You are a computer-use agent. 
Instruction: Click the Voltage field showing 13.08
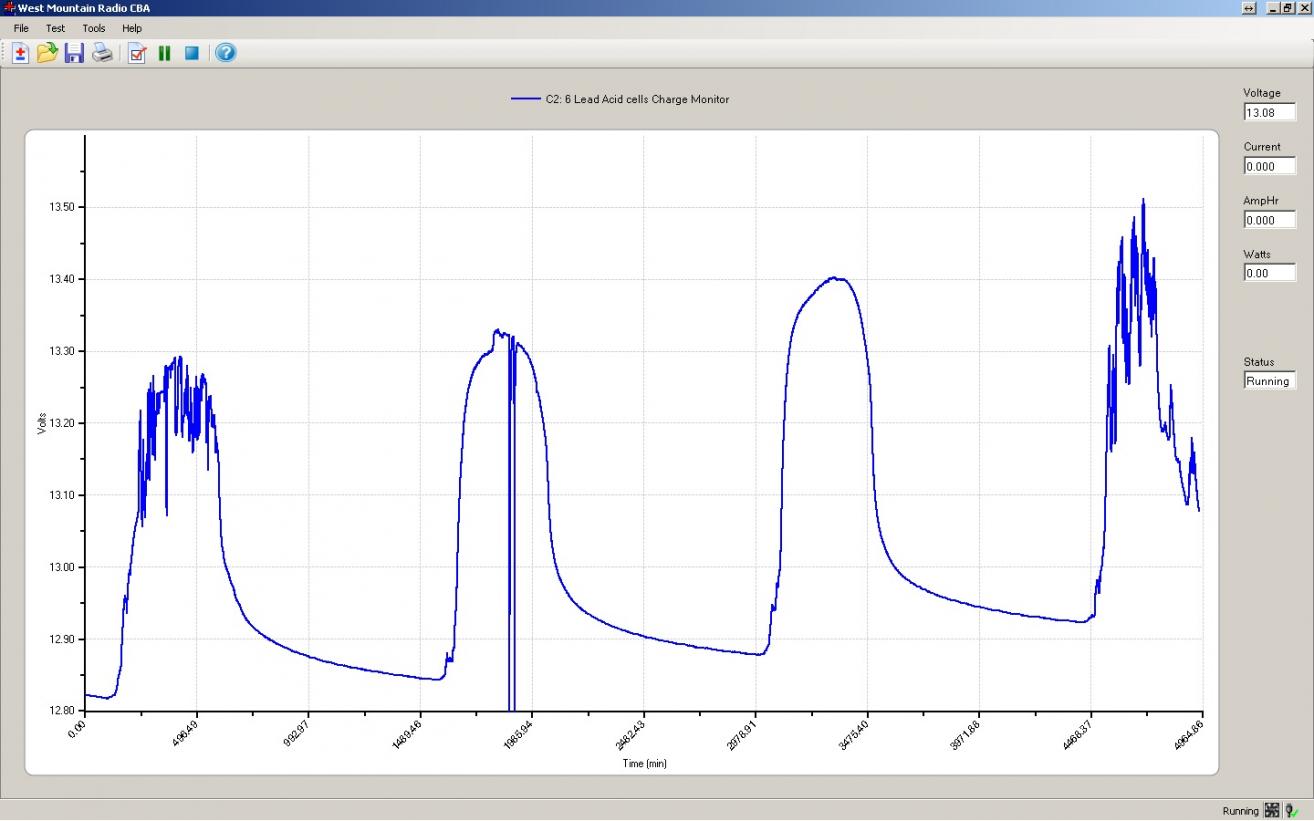pos(1270,112)
